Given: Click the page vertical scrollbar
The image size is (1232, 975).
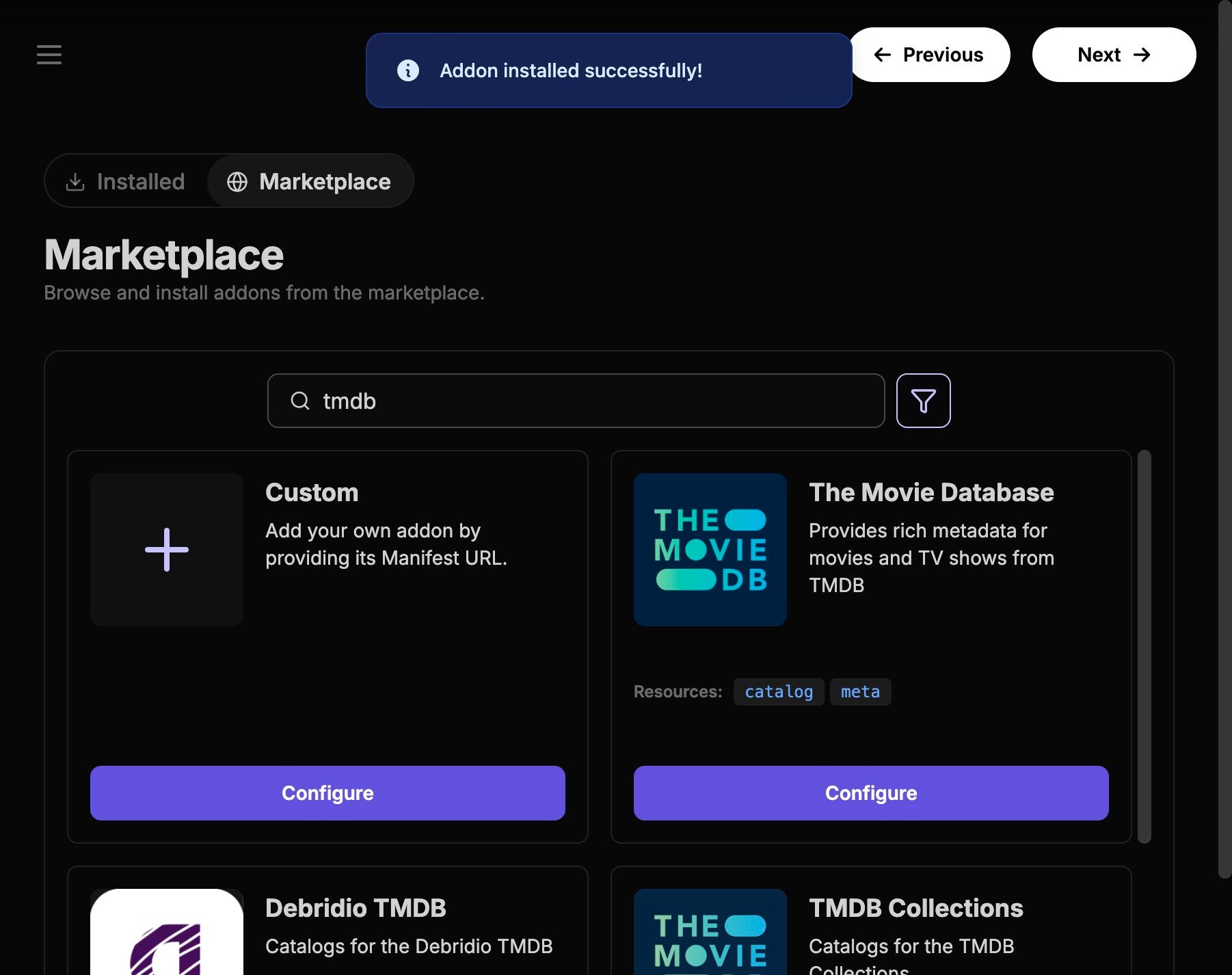Looking at the screenshot, I should coord(1224,440).
